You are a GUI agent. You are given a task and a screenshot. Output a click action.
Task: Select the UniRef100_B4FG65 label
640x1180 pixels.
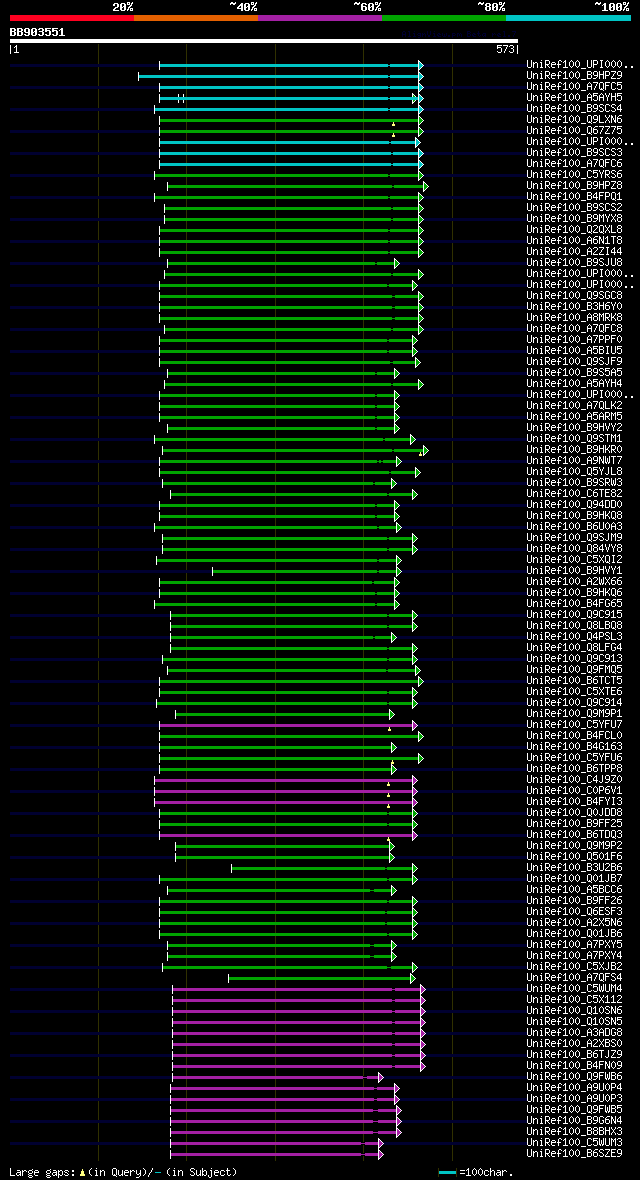click(x=574, y=604)
